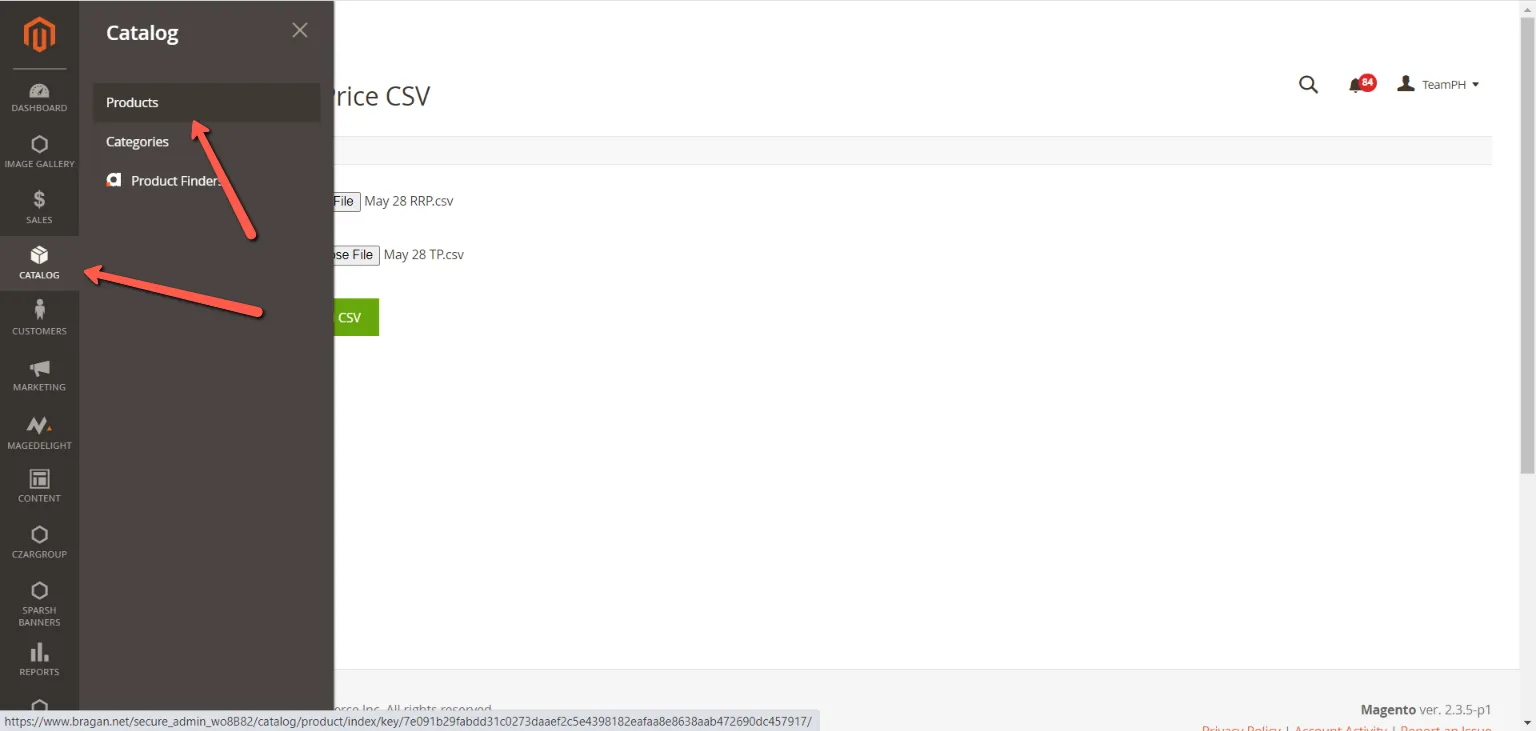Viewport: 1536px width, 731px height.
Task: Open the Magedelight sidebar menu
Action: point(39,432)
